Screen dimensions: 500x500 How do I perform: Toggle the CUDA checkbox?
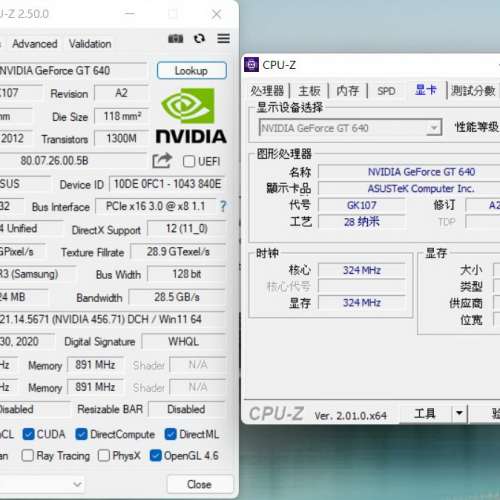pos(28,434)
